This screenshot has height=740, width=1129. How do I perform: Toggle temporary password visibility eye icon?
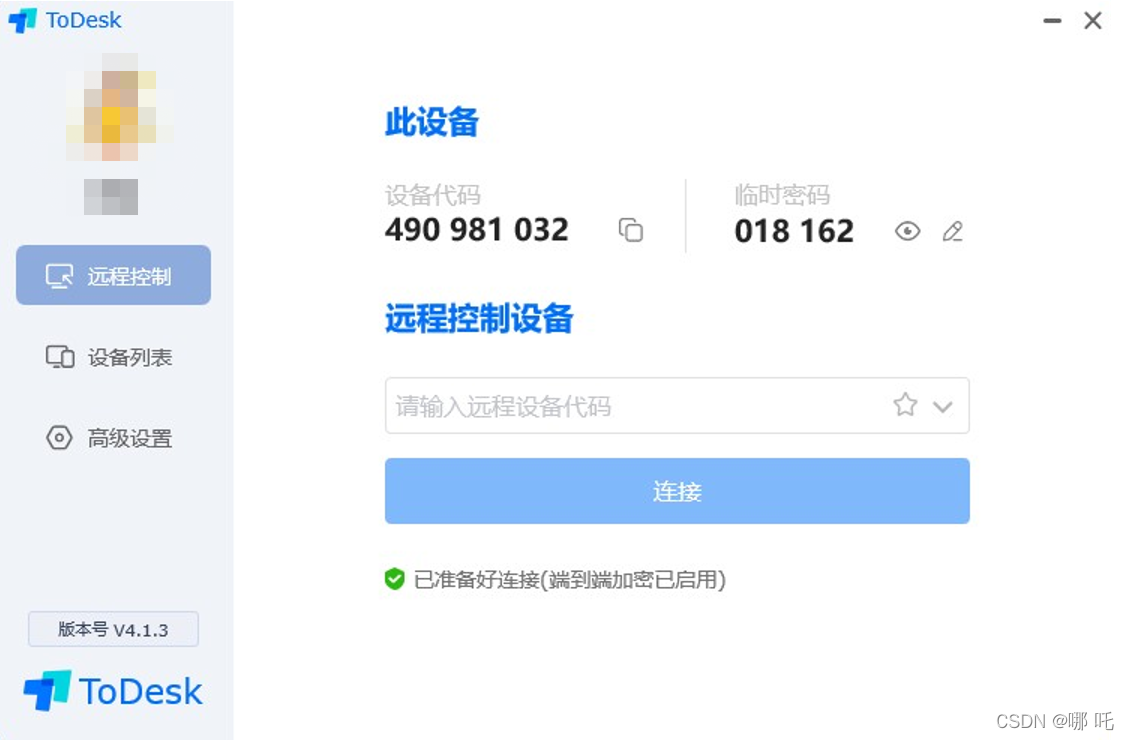(907, 231)
